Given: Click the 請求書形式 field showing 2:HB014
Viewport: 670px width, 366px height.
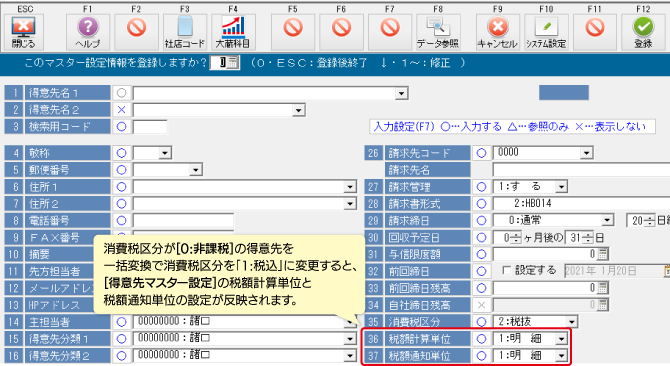Looking at the screenshot, I should point(581,204).
